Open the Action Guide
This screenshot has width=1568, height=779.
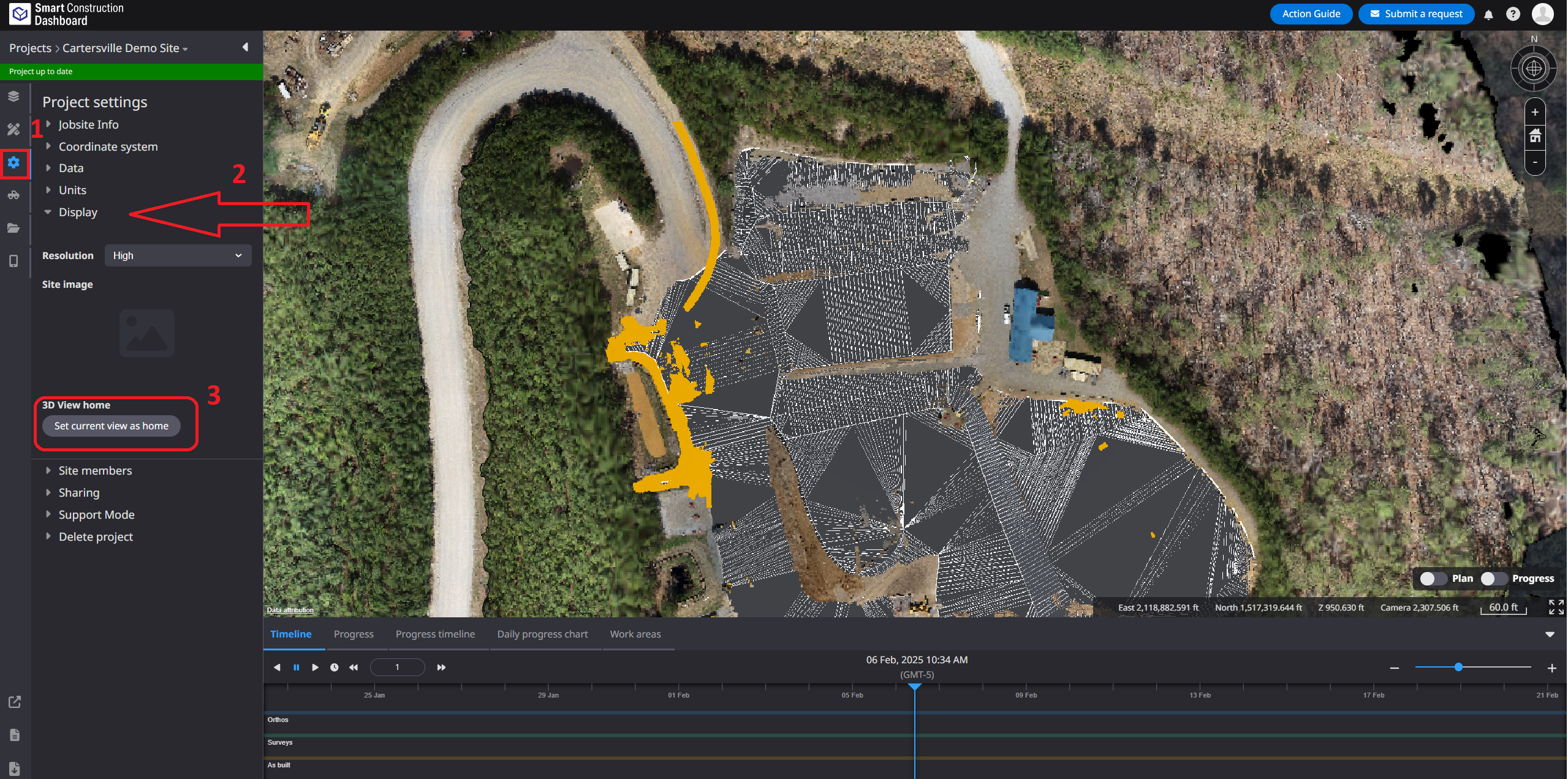point(1311,13)
